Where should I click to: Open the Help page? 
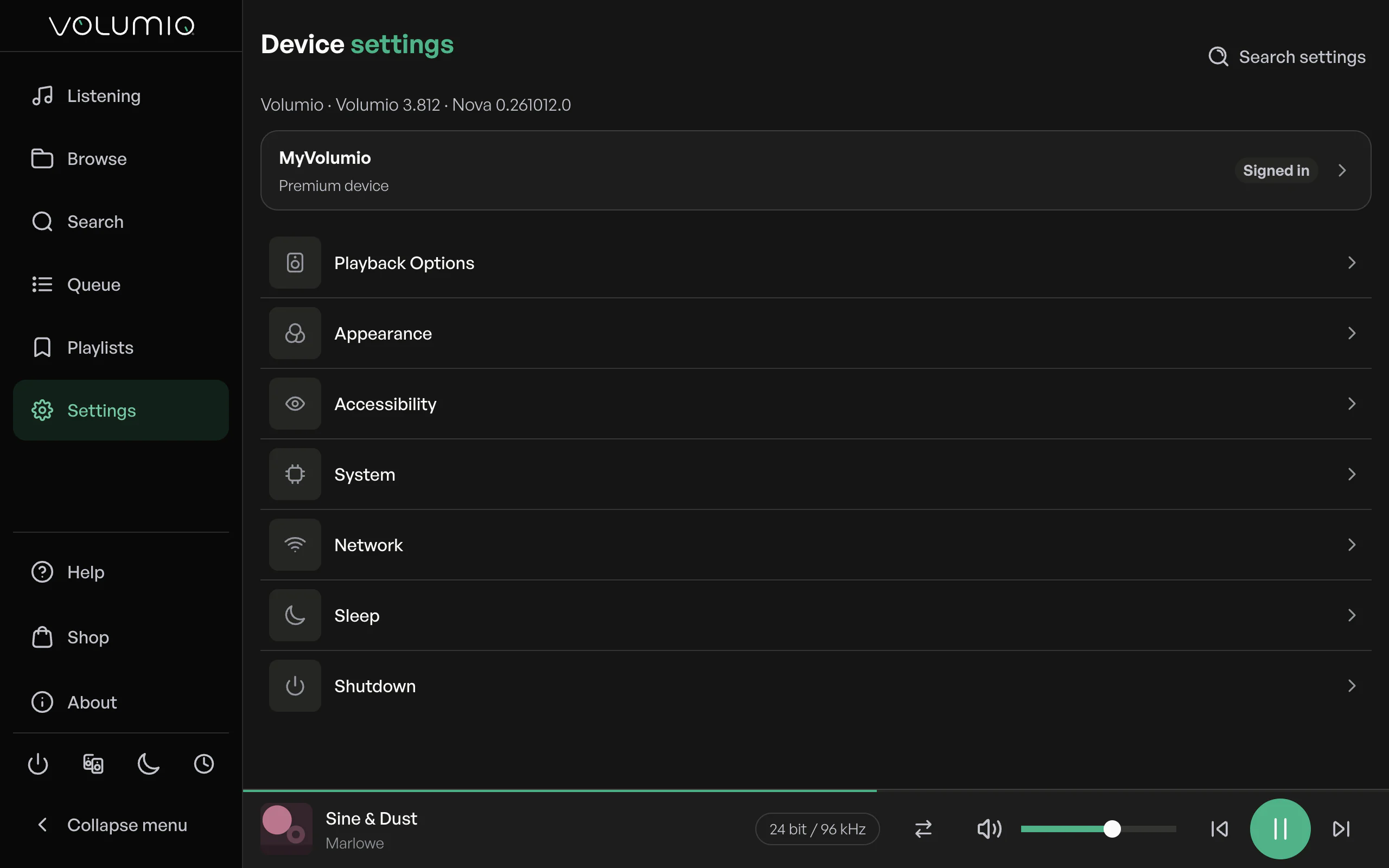click(x=120, y=572)
